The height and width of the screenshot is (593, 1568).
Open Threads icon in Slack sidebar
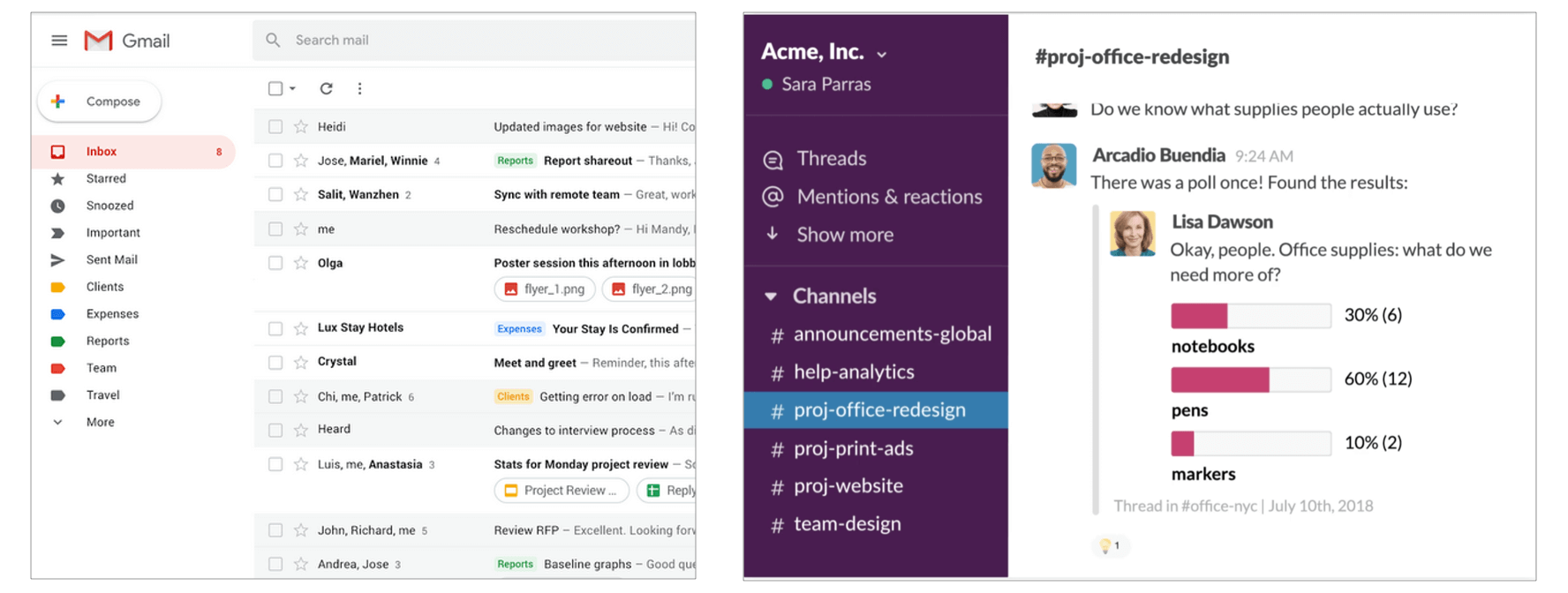(x=773, y=160)
